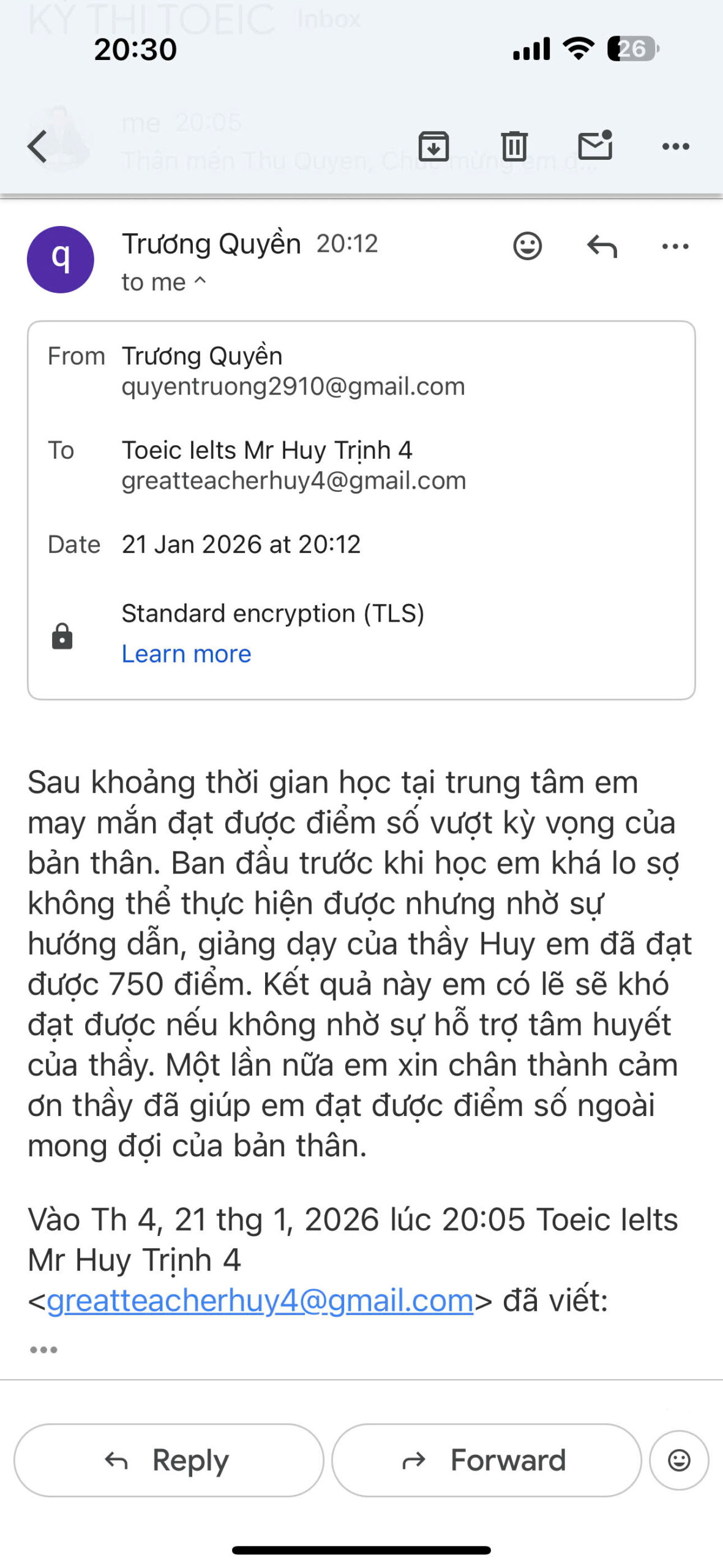Tap the bottom emoji reaction button
Screen dimensions: 723x1568
pyautogui.click(x=679, y=1460)
